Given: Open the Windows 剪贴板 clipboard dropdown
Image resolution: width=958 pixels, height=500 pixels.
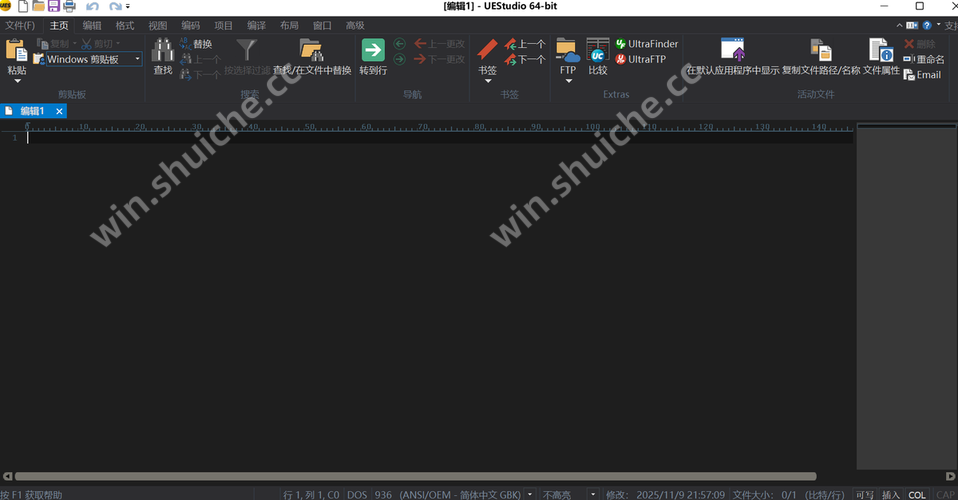Looking at the screenshot, I should (136, 60).
